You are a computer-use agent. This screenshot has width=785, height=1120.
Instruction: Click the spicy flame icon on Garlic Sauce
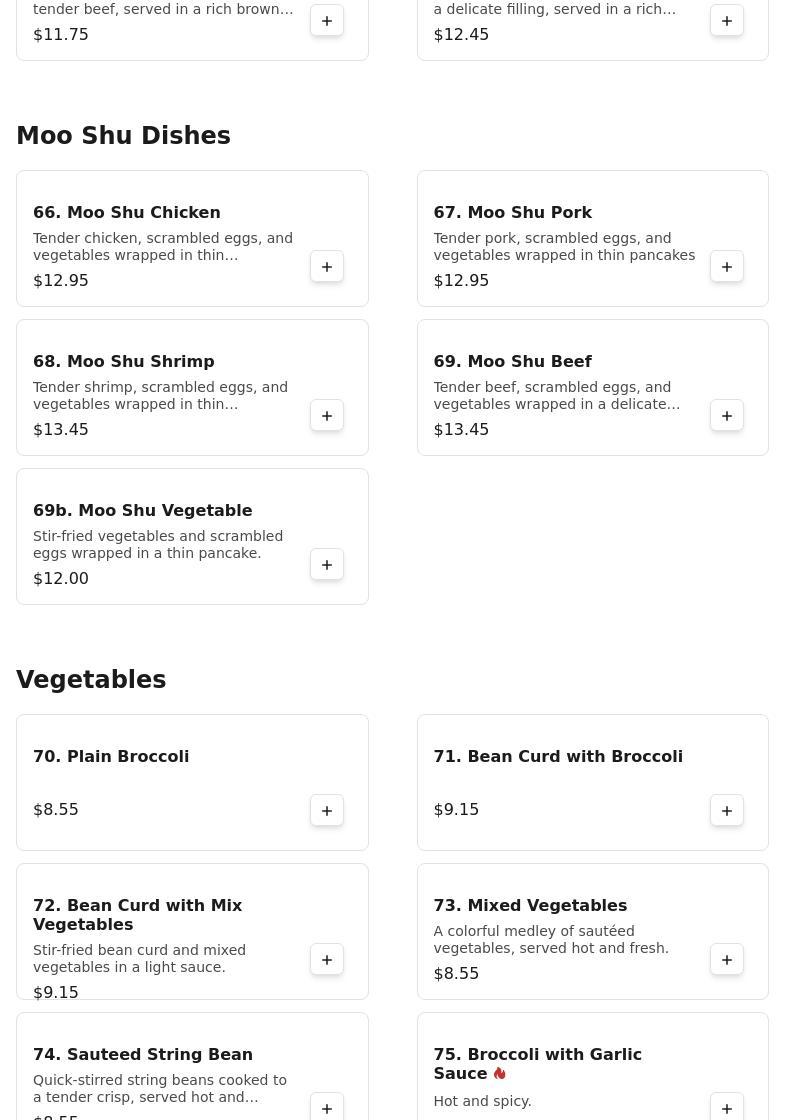point(499,1074)
